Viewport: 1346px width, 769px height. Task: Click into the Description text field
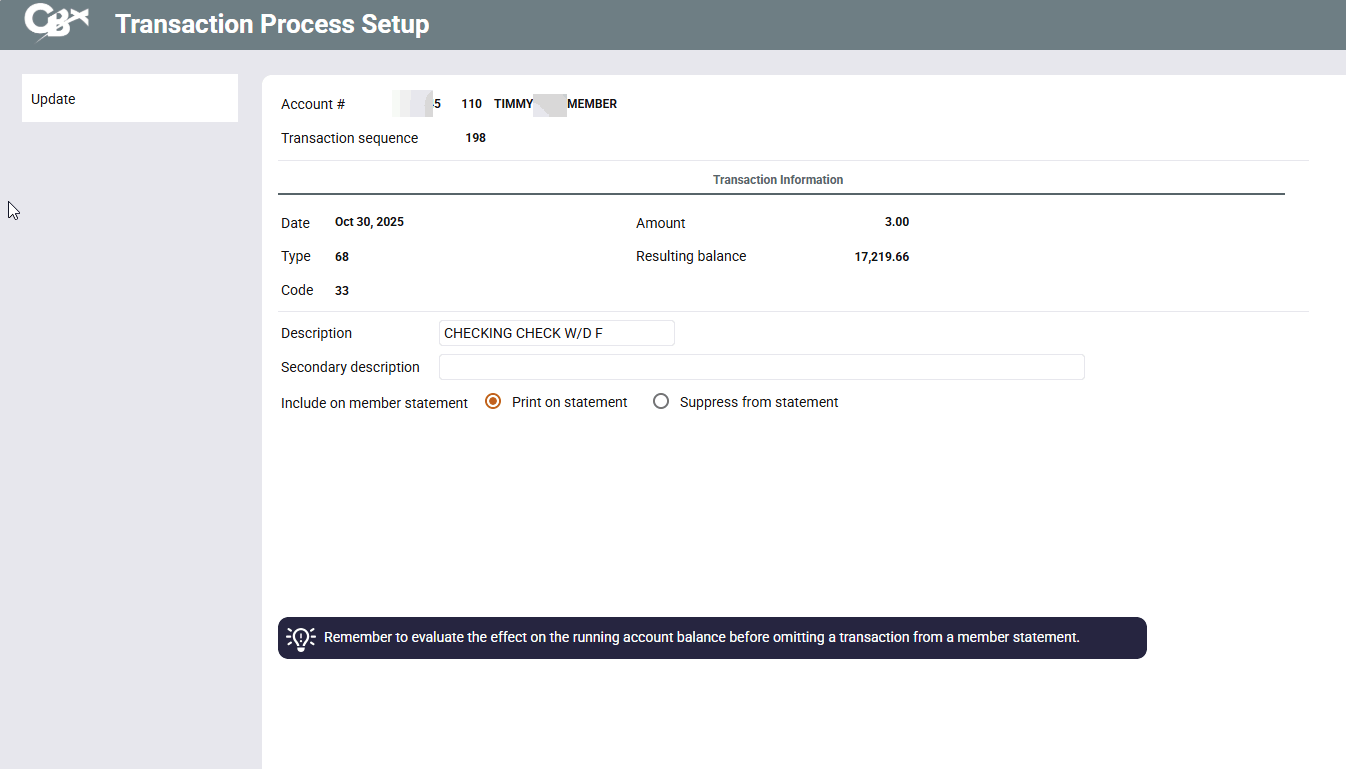pos(556,333)
